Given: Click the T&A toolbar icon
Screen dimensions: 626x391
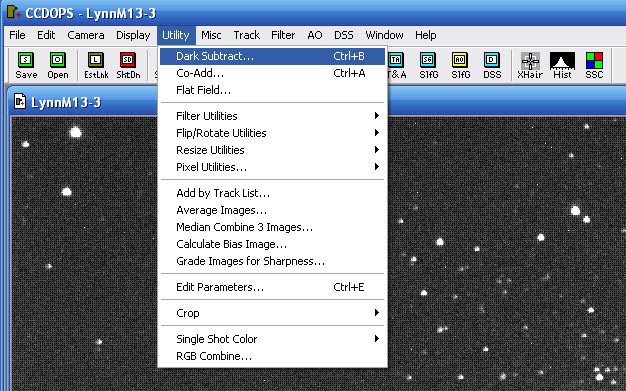Looking at the screenshot, I should coord(396,65).
